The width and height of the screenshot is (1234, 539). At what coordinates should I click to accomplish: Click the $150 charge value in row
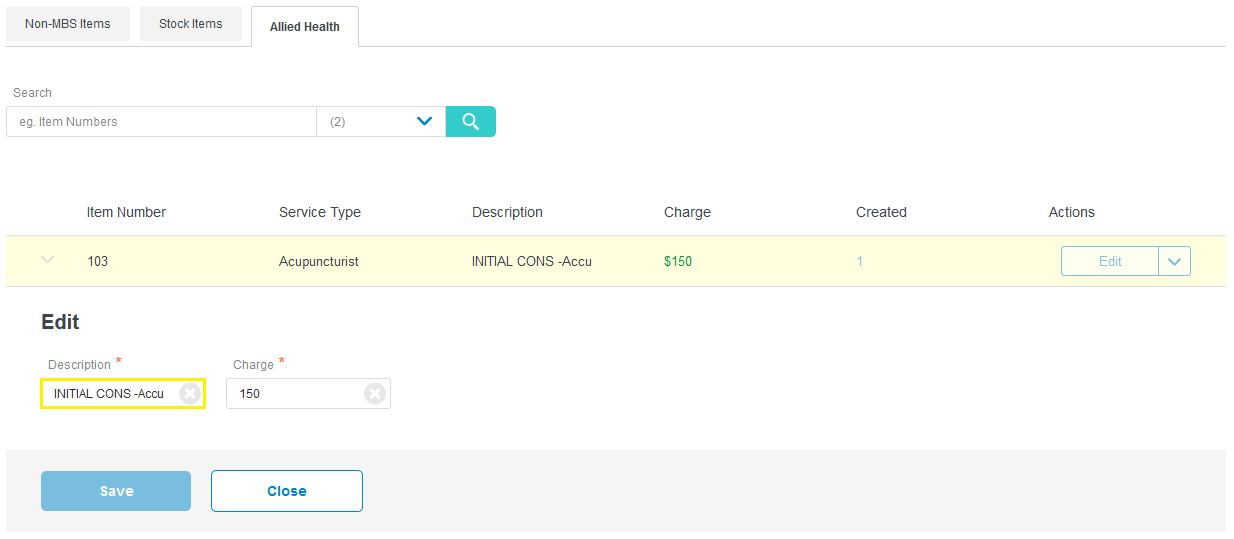[678, 261]
